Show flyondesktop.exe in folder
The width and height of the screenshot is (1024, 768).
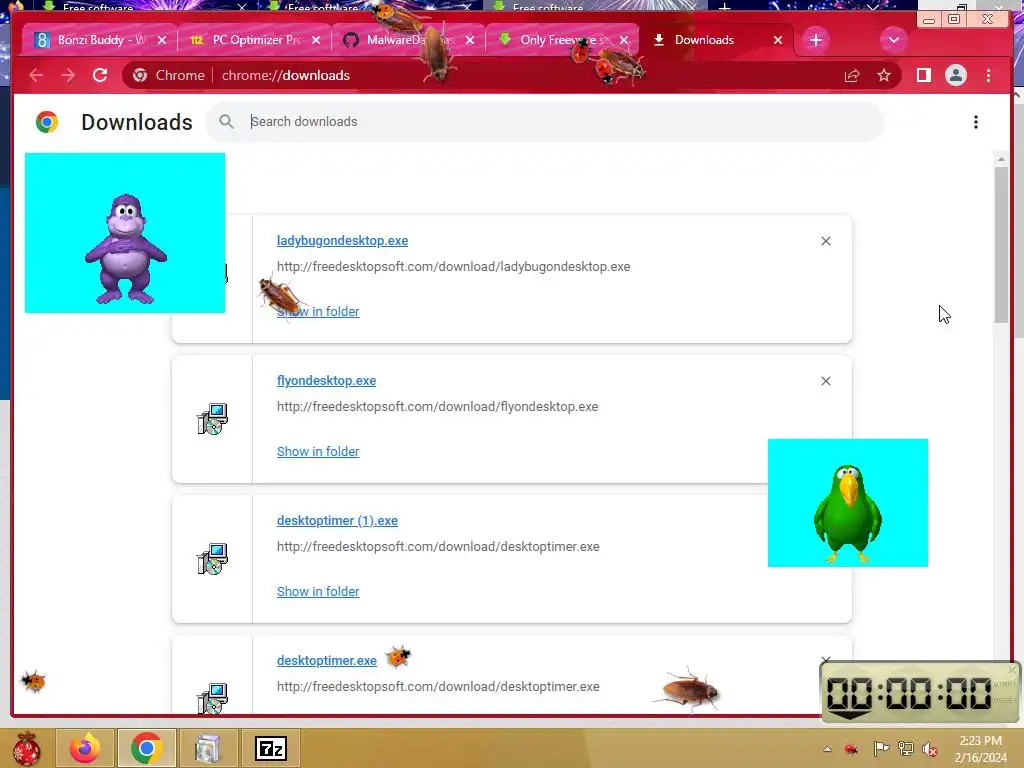point(318,451)
